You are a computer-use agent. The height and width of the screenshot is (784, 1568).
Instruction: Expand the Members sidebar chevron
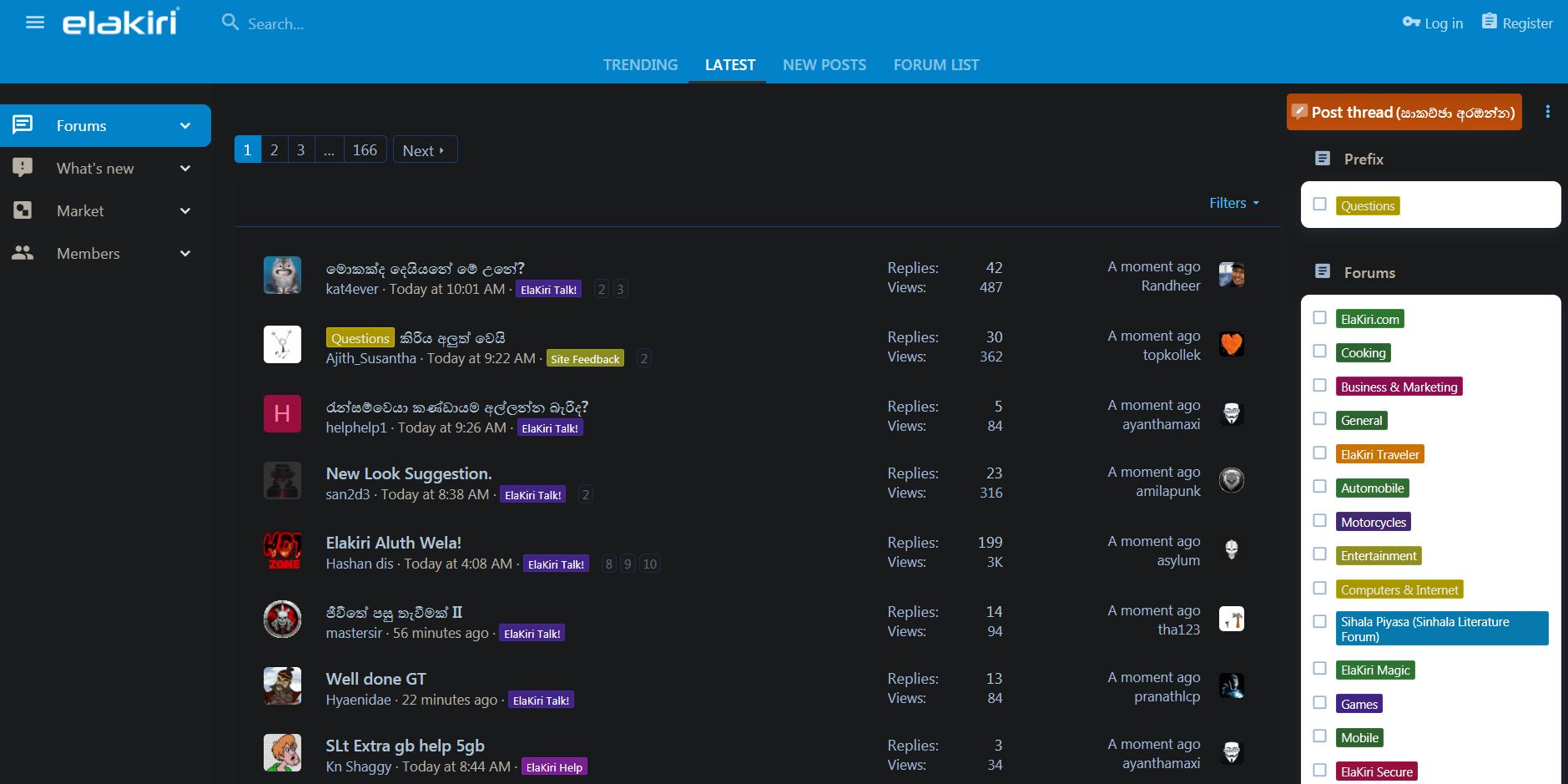(x=185, y=253)
